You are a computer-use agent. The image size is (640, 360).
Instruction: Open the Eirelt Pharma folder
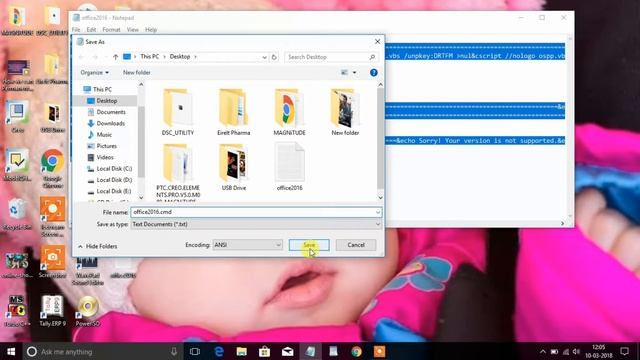click(x=233, y=112)
